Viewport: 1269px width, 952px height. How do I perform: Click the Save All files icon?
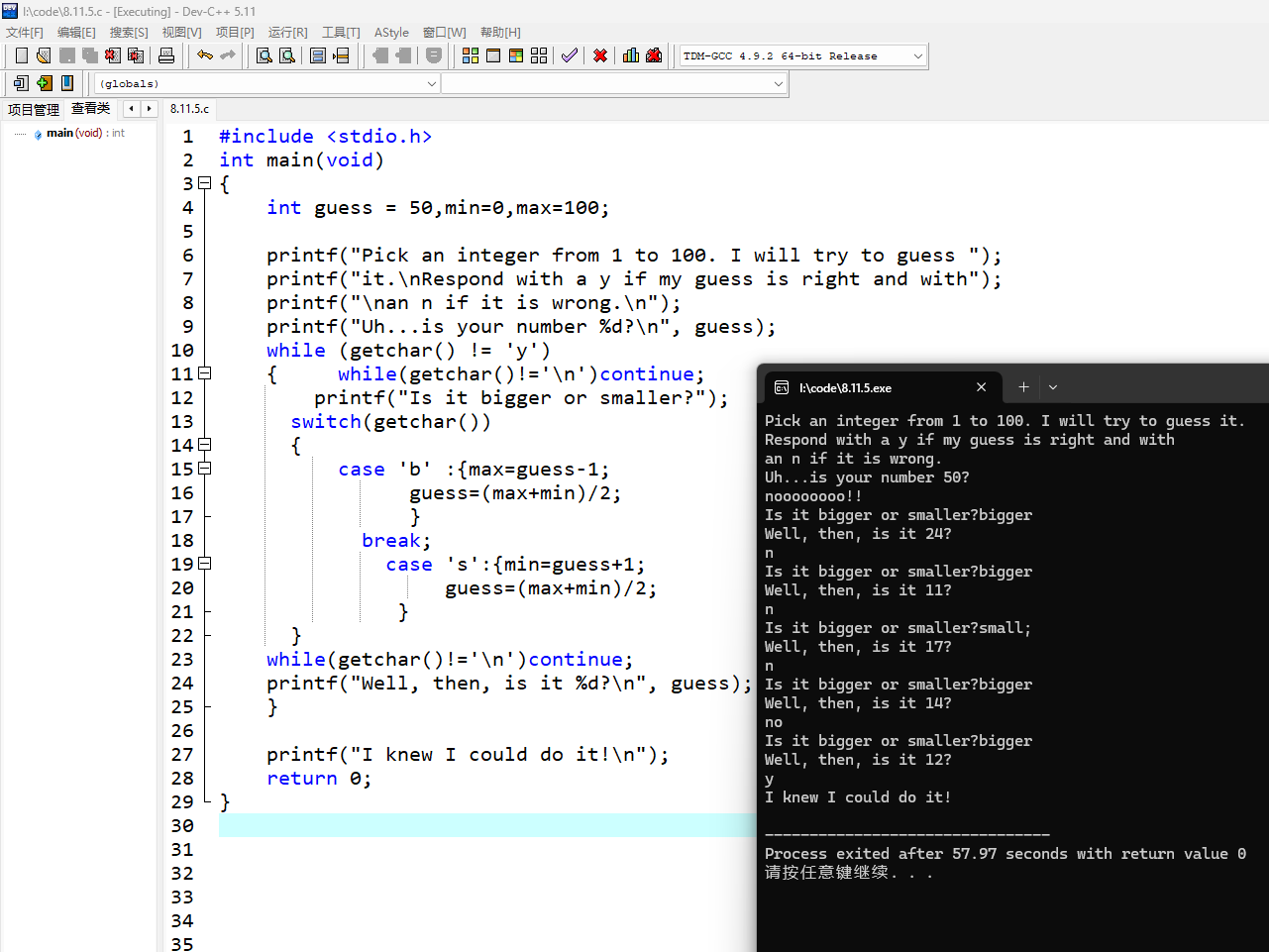point(90,55)
